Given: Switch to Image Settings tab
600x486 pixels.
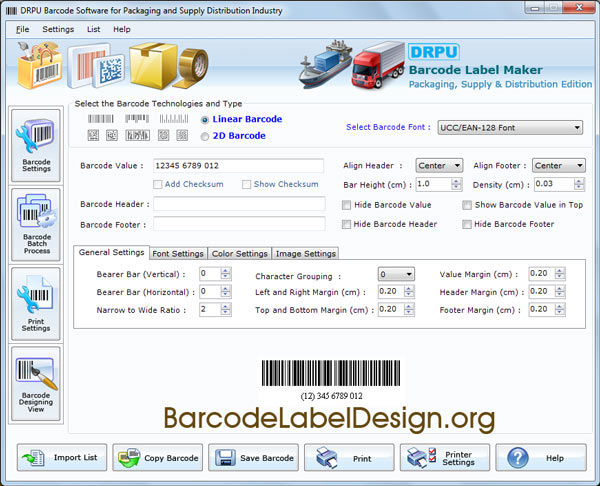Looking at the screenshot, I should point(305,254).
